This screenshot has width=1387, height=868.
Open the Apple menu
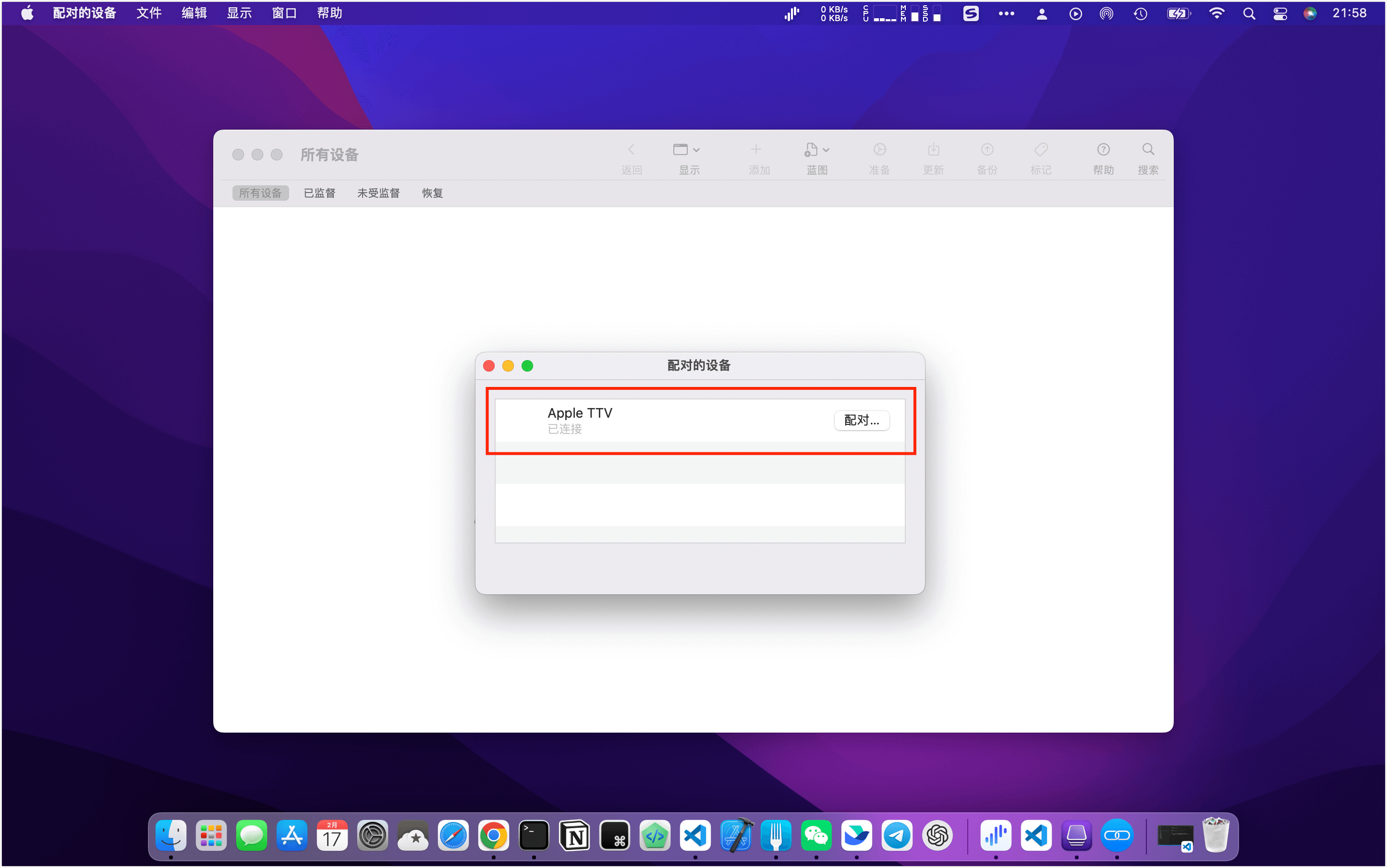pos(27,13)
